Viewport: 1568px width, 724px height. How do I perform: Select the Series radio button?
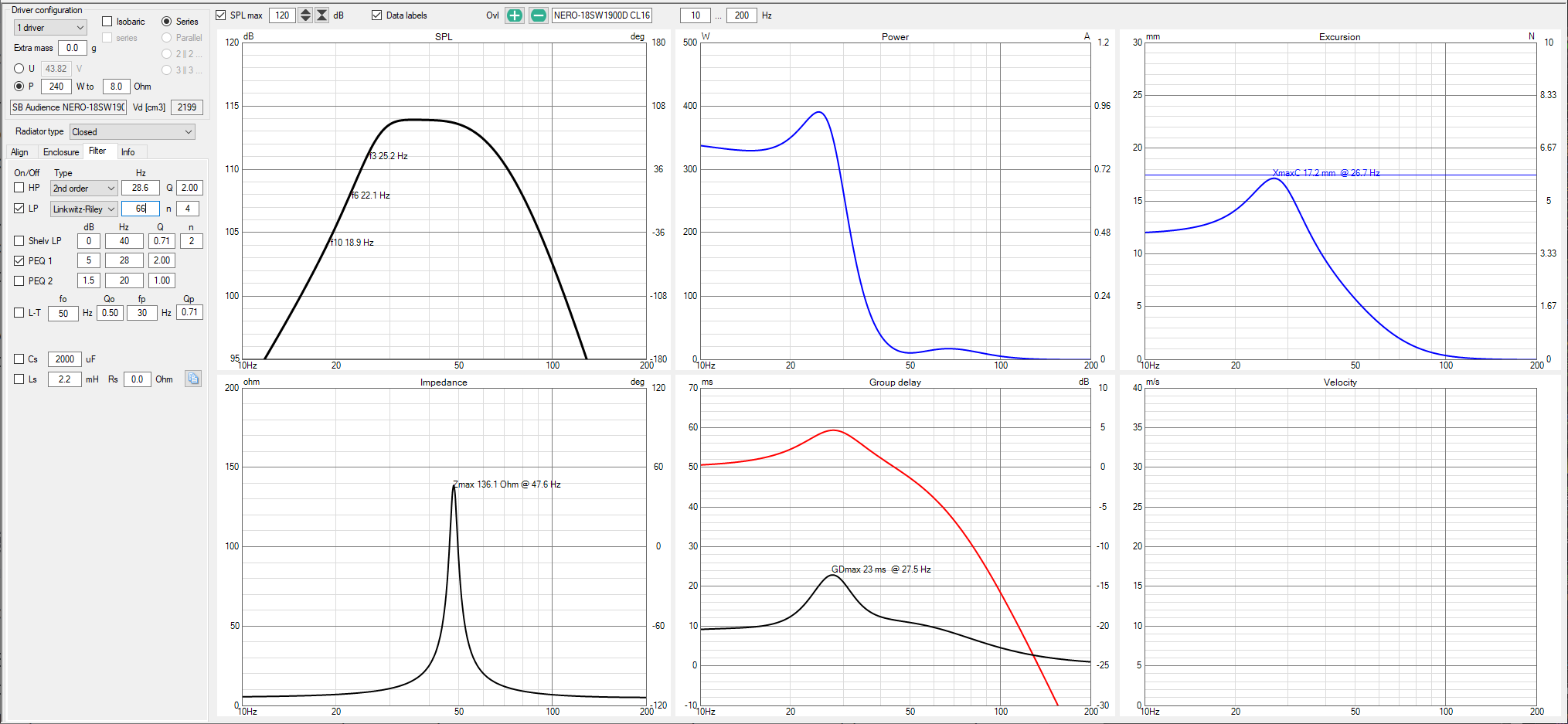pyautogui.click(x=166, y=22)
